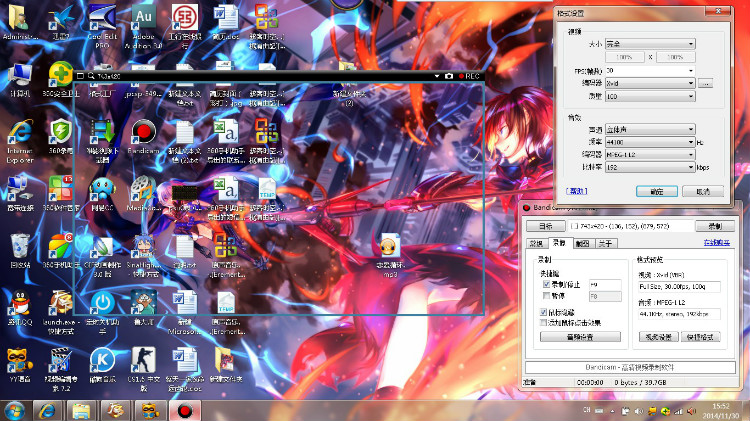Open the online purchase link in Bandicam
Image resolution: width=750 pixels, height=421 pixels.
click(717, 243)
